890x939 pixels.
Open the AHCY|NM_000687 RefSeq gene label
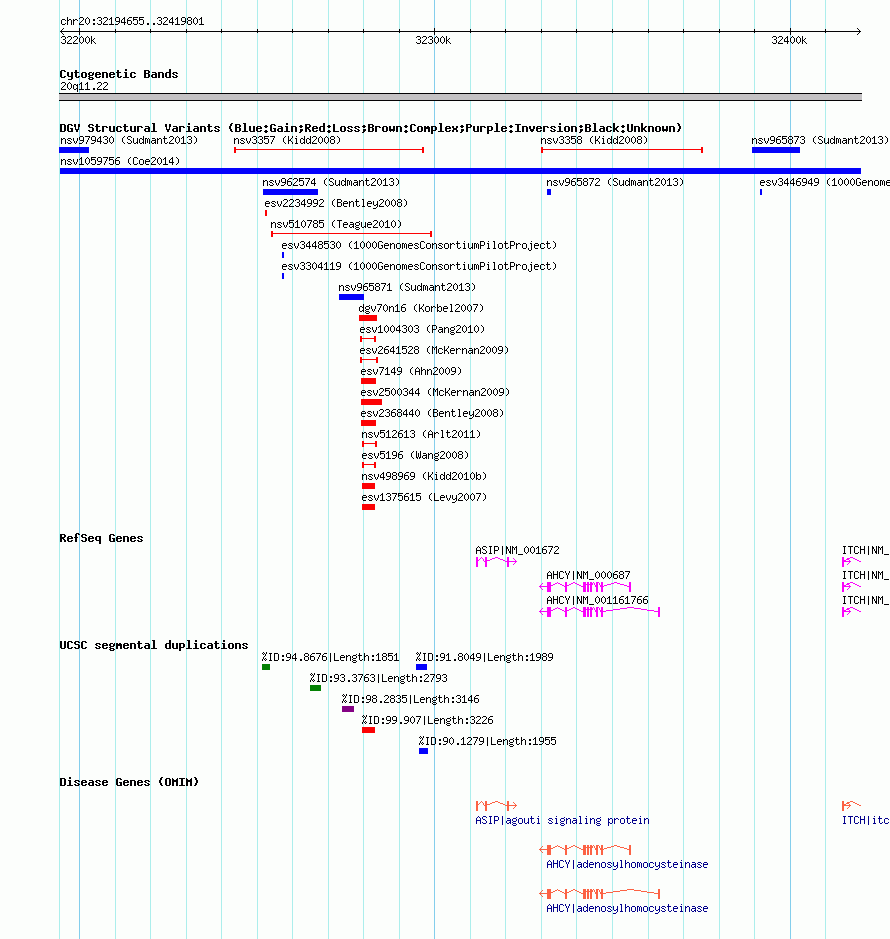(588, 575)
